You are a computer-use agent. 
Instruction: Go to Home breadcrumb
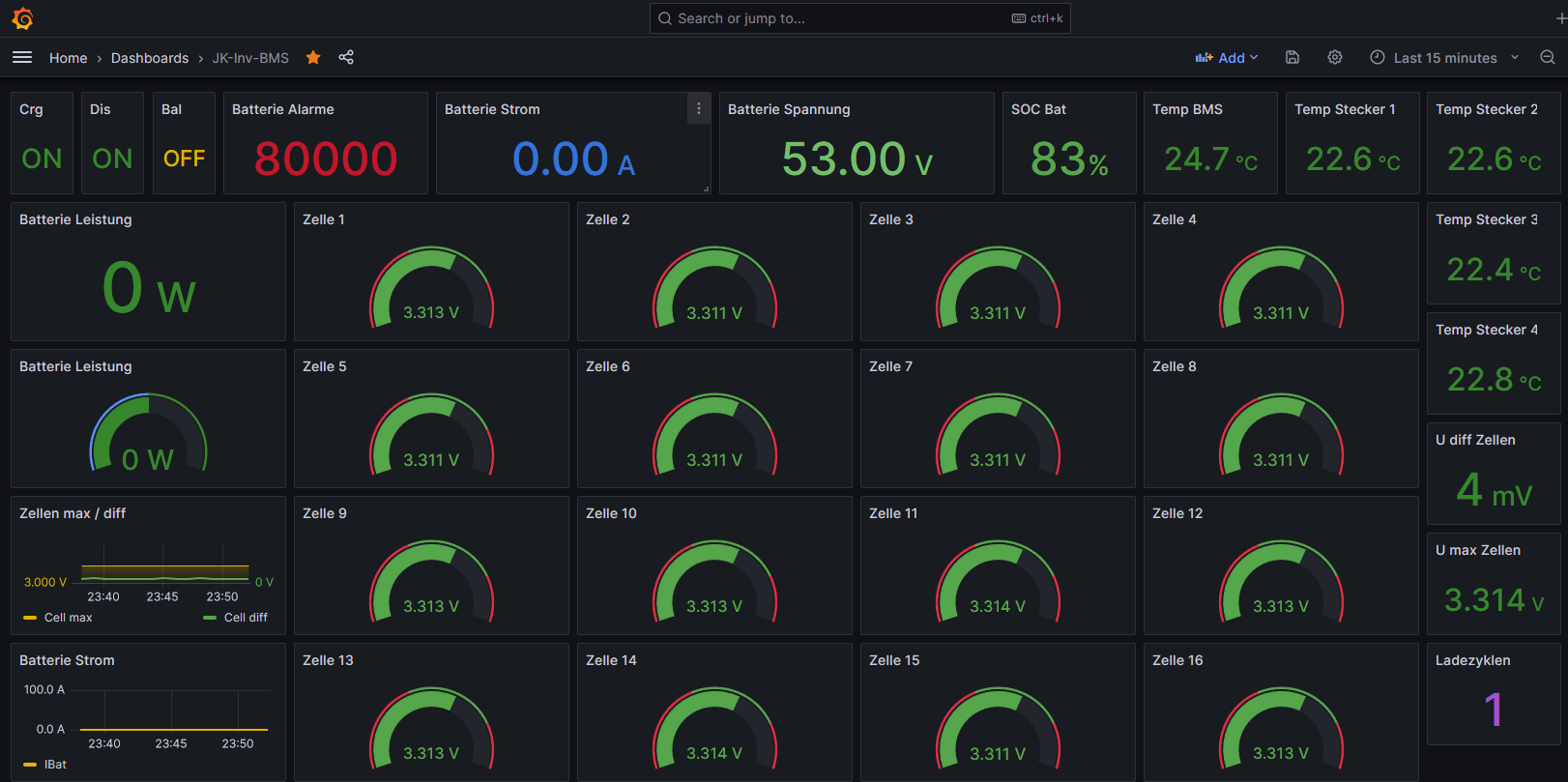coord(68,58)
